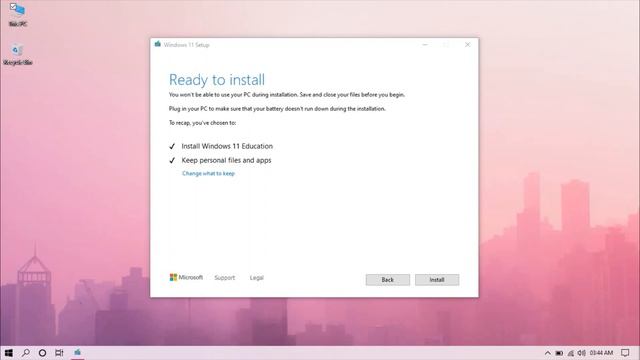Open the Action Center notification icon
Viewport: 640px width, 360px height.
click(625, 353)
